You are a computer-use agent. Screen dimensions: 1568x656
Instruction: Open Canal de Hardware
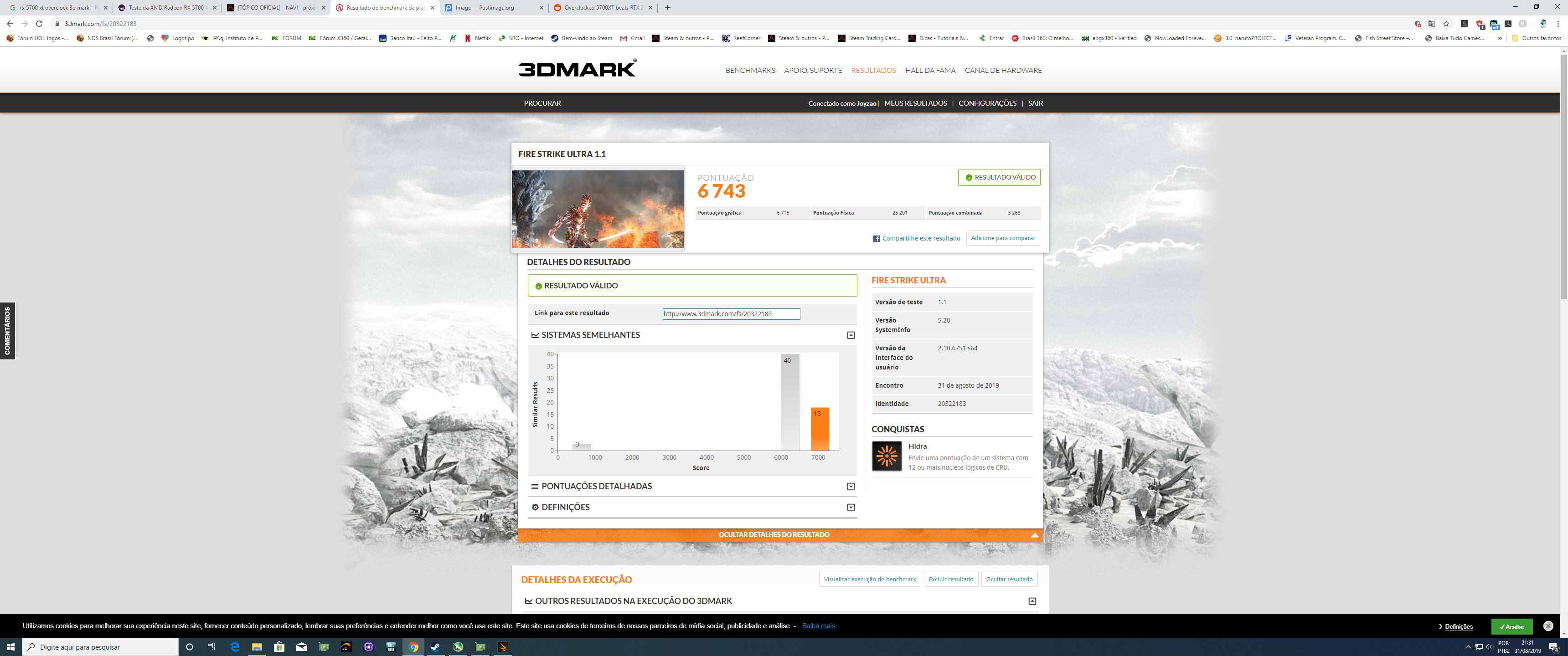1003,71
